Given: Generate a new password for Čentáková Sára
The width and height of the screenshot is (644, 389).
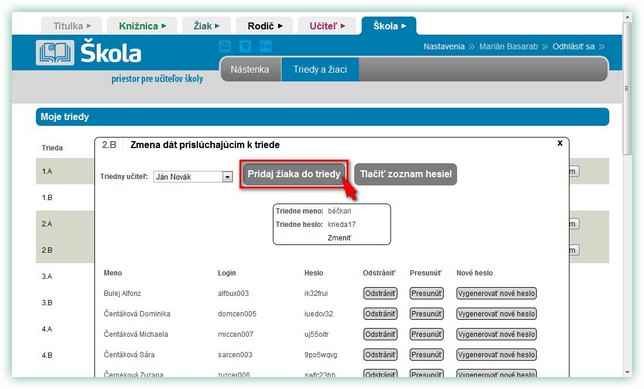Looking at the screenshot, I should pos(497,355).
